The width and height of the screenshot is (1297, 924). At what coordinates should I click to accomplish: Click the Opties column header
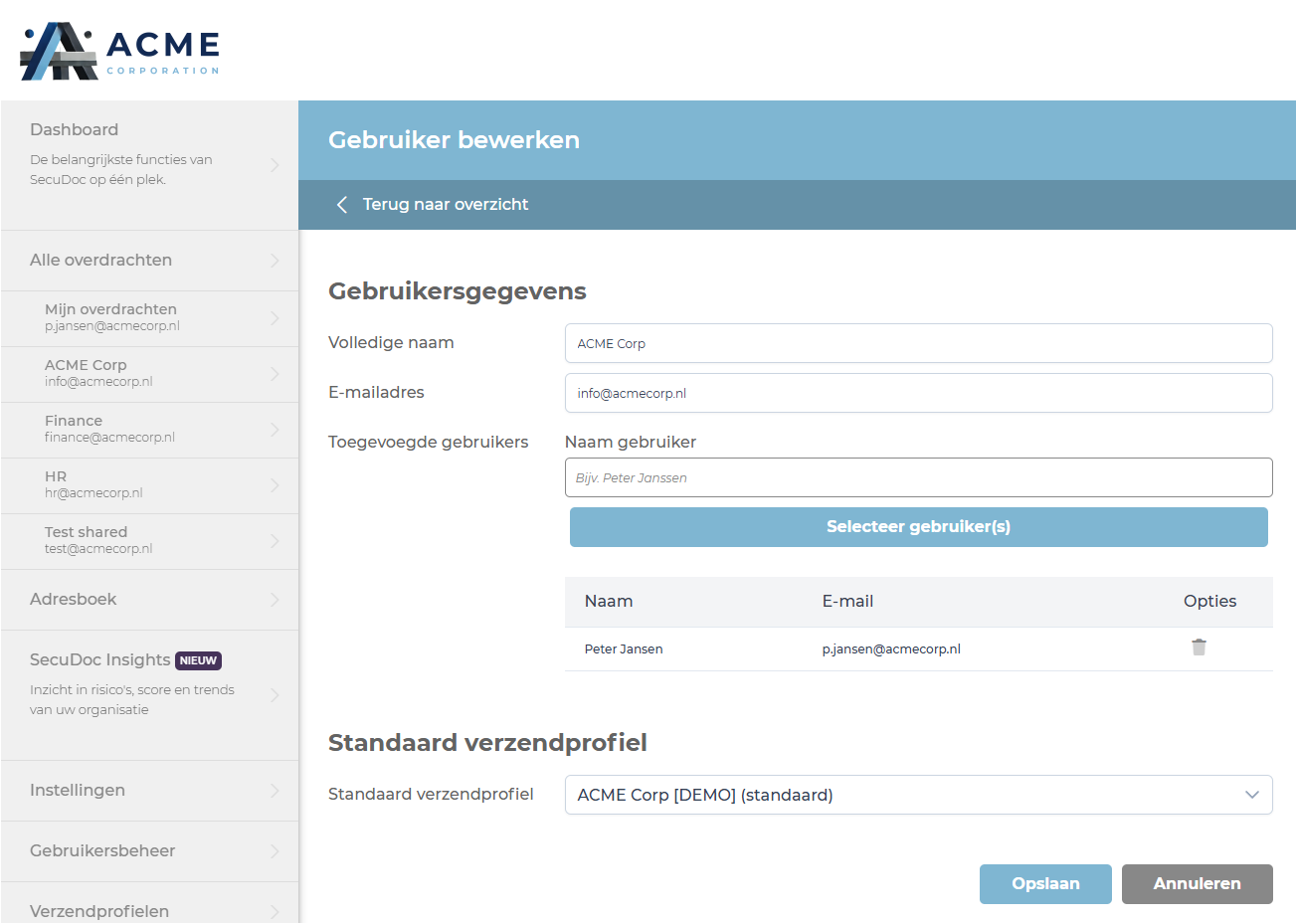pos(1209,602)
